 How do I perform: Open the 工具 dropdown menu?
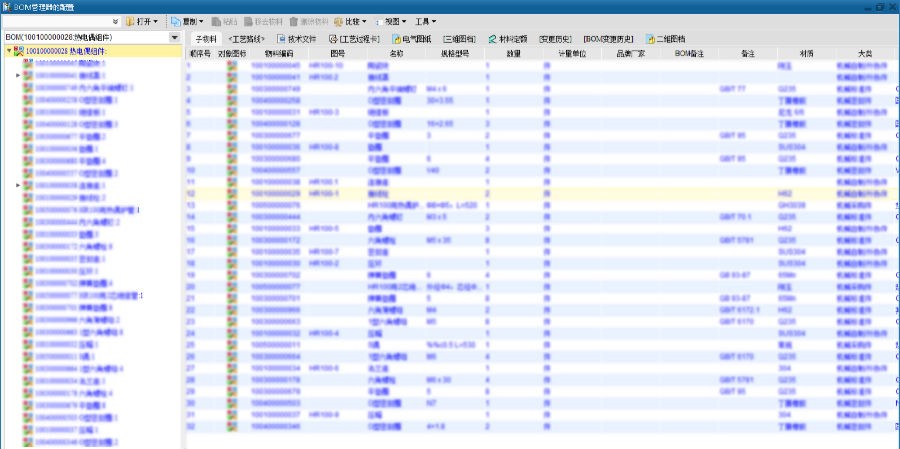pyautogui.click(x=427, y=21)
